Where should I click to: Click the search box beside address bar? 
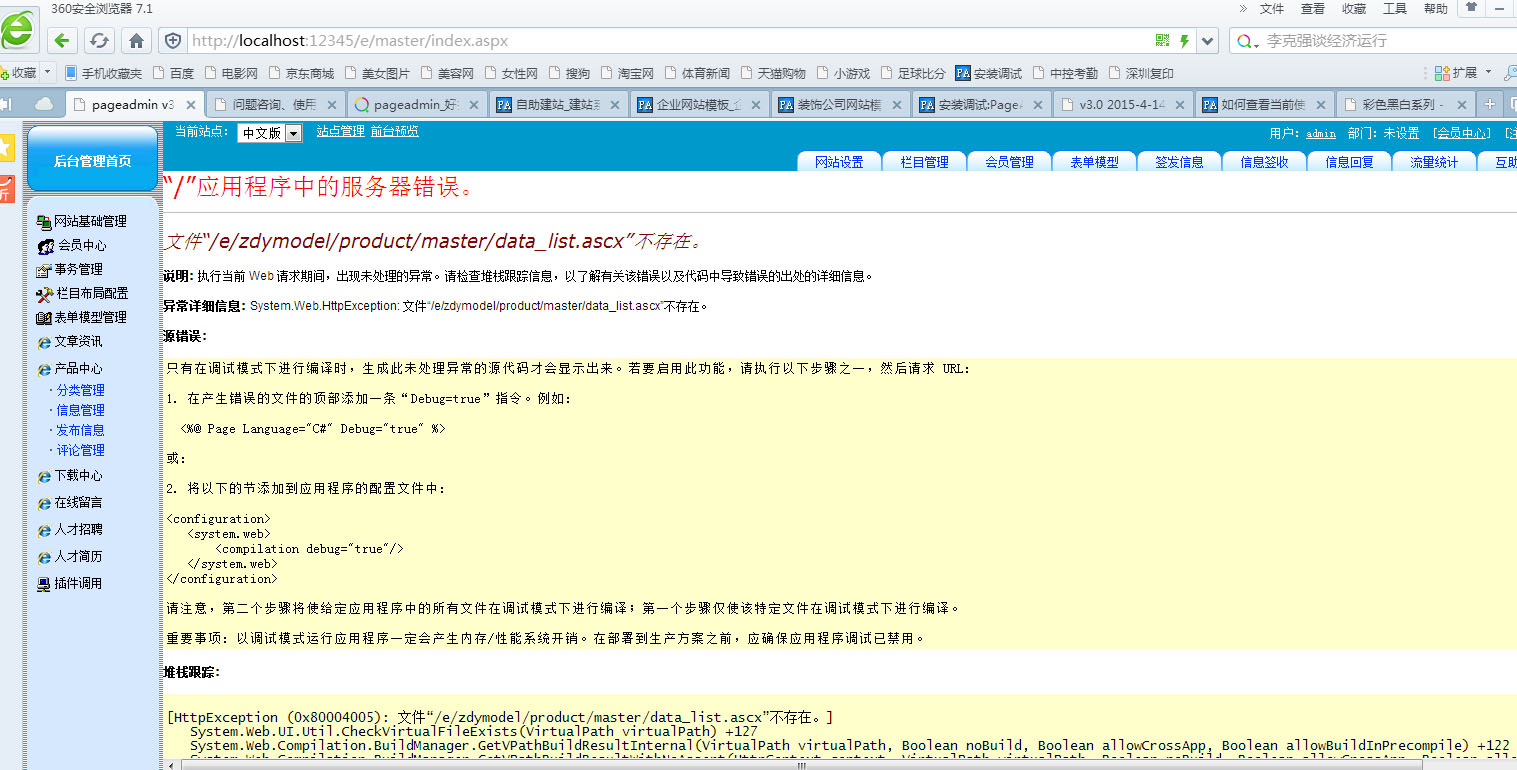click(x=1370, y=41)
